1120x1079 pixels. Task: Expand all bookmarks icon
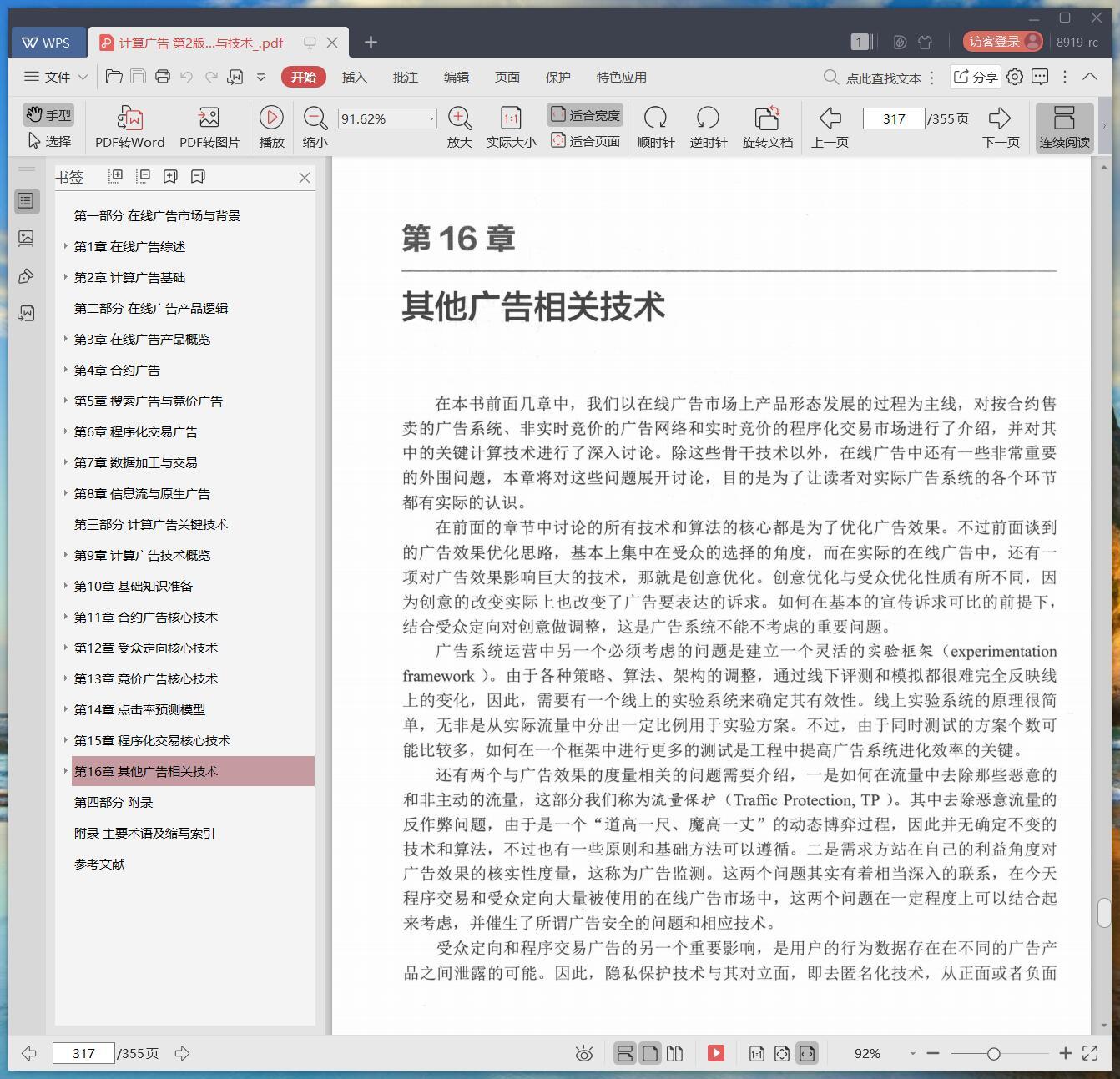pyautogui.click(x=115, y=176)
